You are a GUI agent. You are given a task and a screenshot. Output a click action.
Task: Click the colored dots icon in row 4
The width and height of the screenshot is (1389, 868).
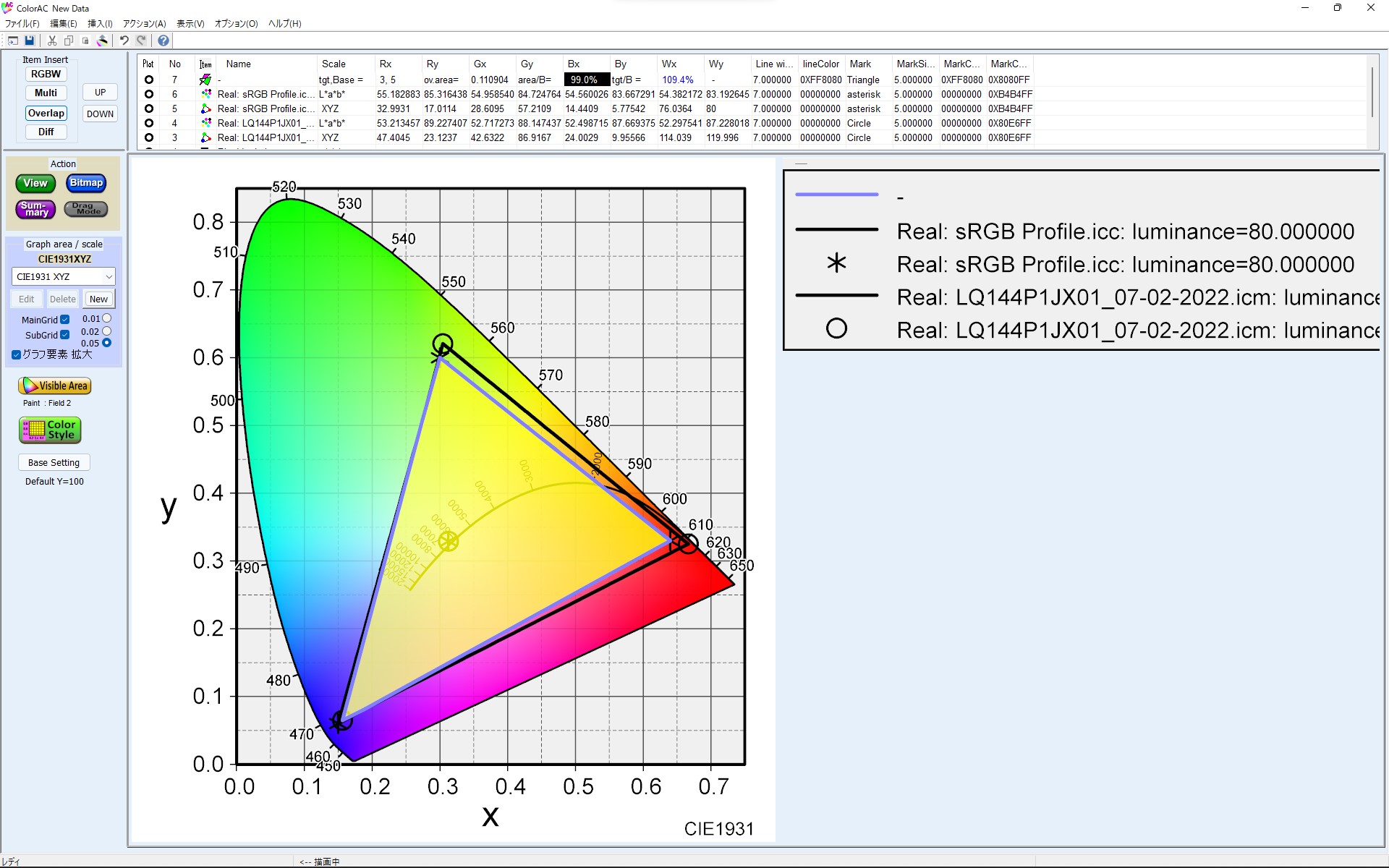tap(206, 123)
